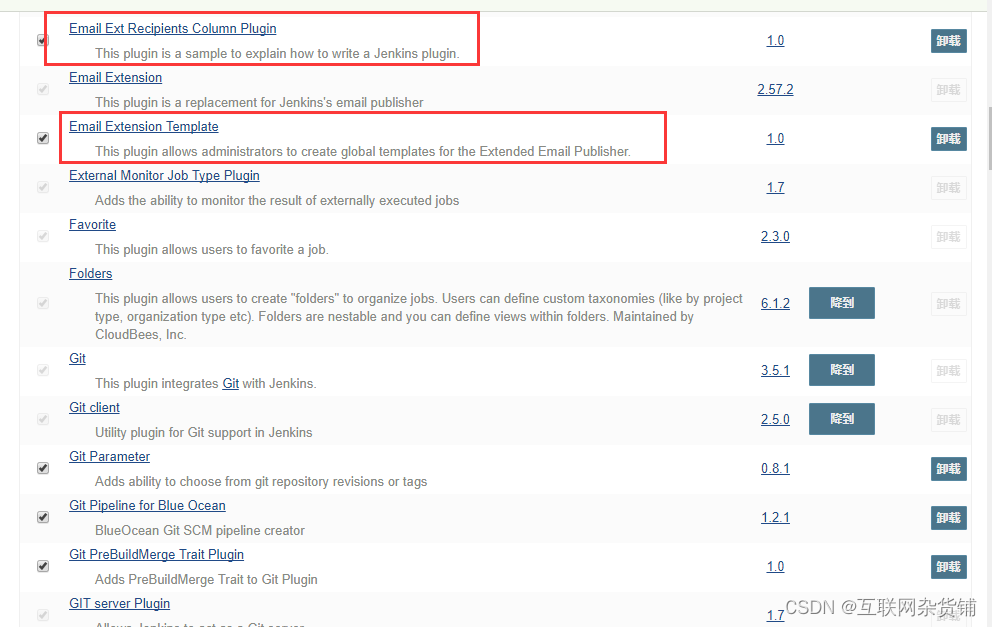Click the Folders plugin checkbox
Viewport: 992px width, 627px height.
(x=43, y=303)
